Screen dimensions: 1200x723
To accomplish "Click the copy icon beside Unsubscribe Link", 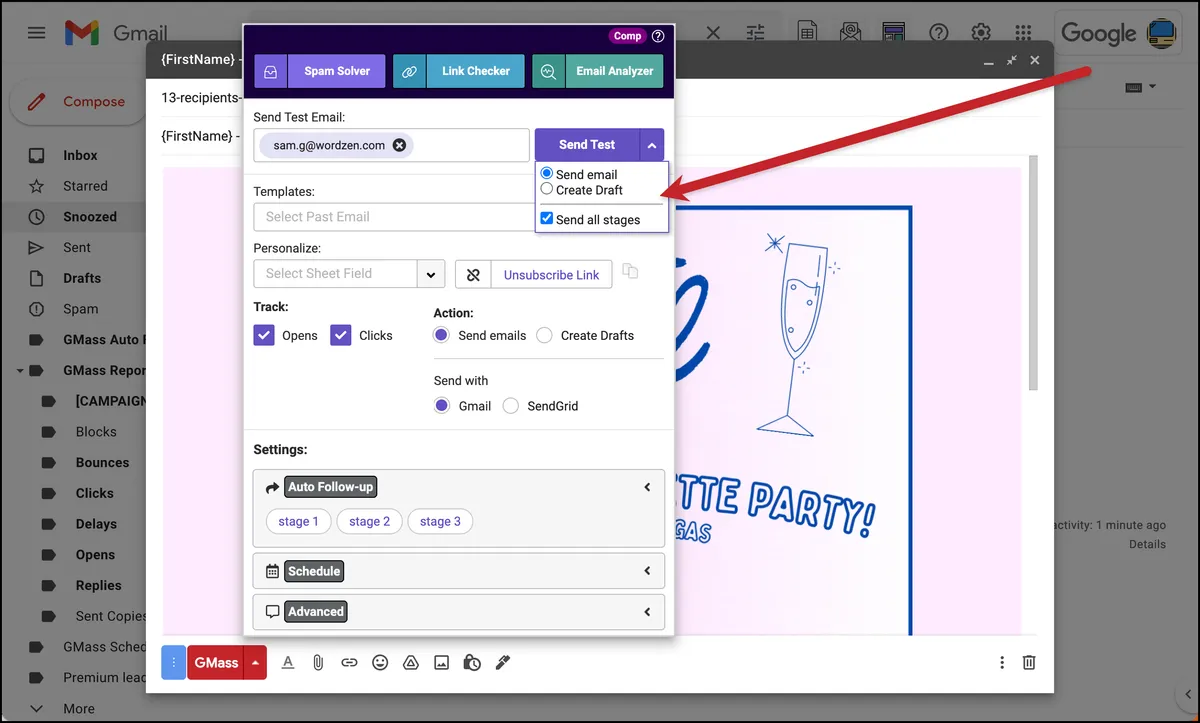I will click(x=629, y=271).
